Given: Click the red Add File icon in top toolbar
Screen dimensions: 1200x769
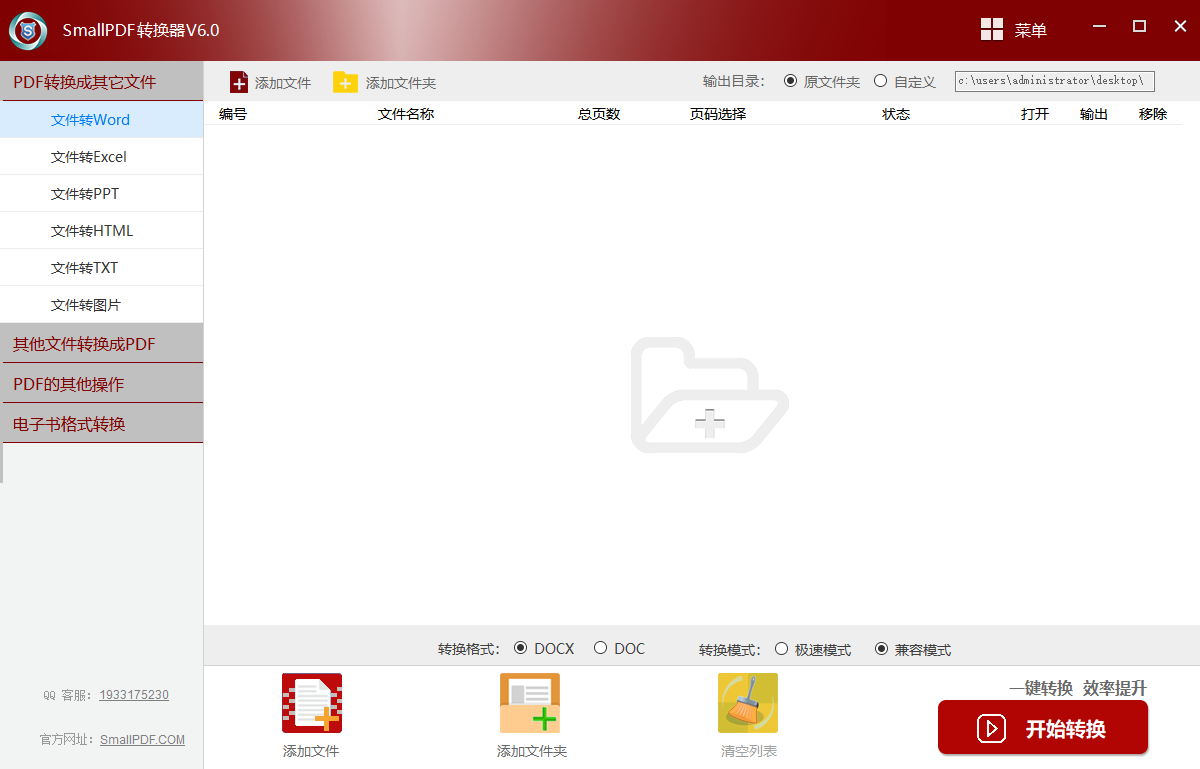Looking at the screenshot, I should 239,82.
